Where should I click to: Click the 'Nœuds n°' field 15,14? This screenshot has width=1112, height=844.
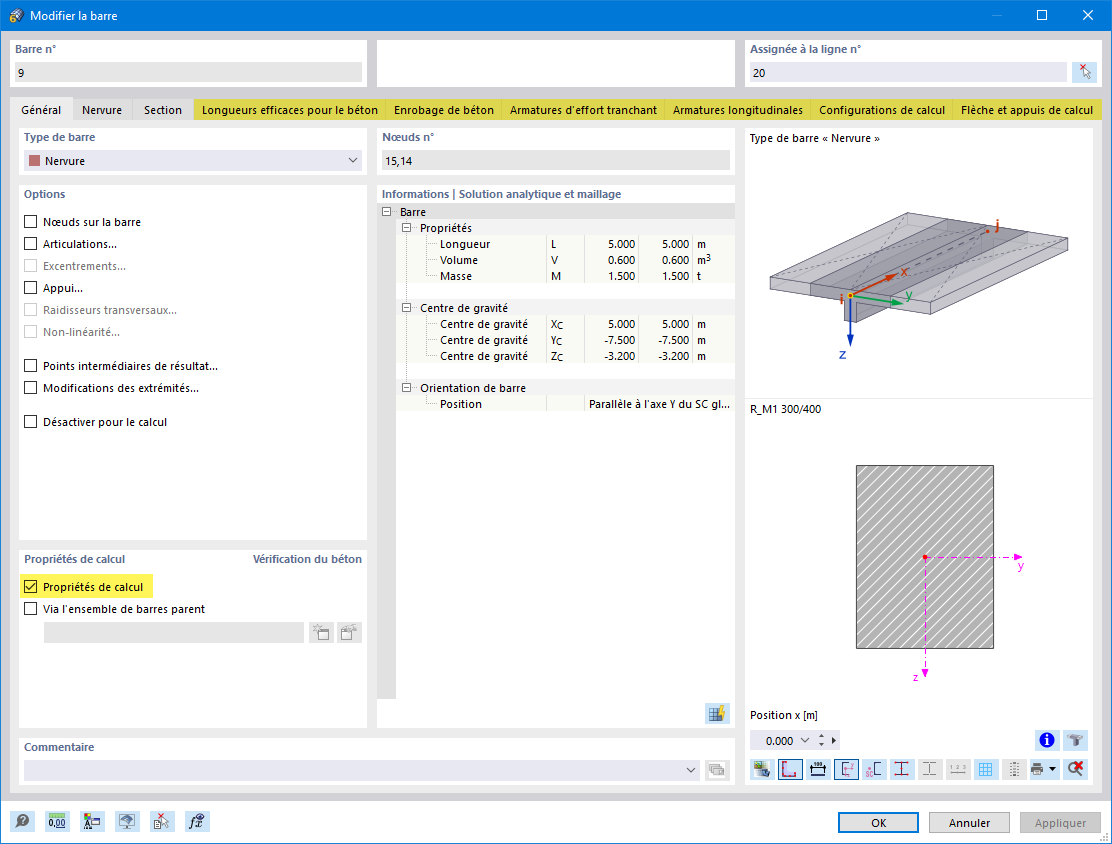coord(556,161)
